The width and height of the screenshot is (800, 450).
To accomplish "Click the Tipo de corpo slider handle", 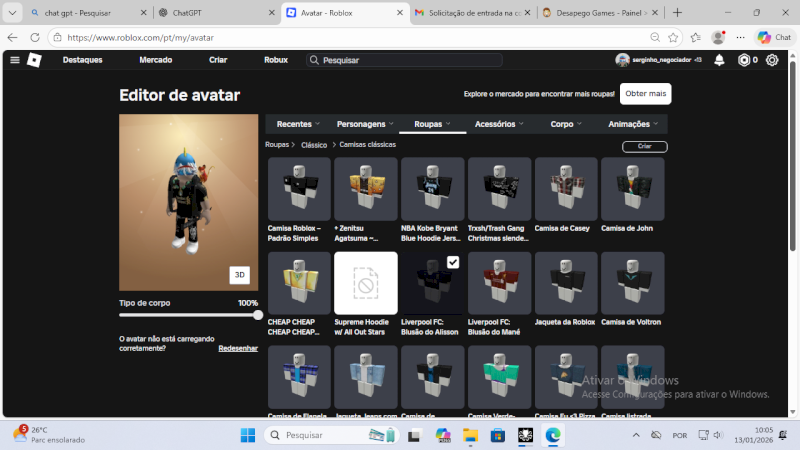I will pos(258,315).
